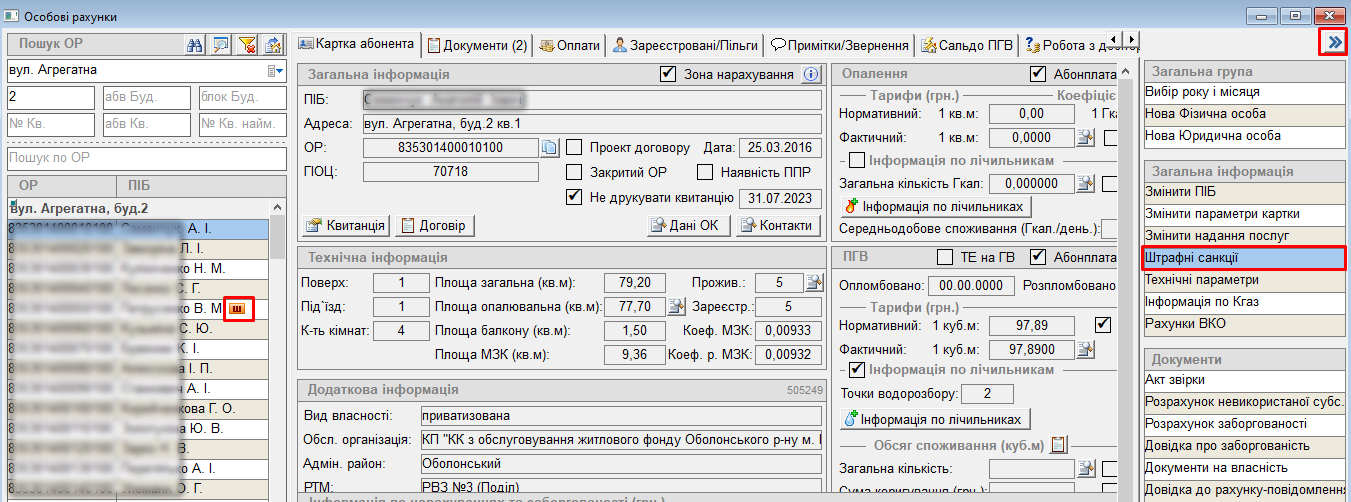The width and height of the screenshot is (1351, 502).
Task: Click the binoculars search icon
Action: point(195,44)
